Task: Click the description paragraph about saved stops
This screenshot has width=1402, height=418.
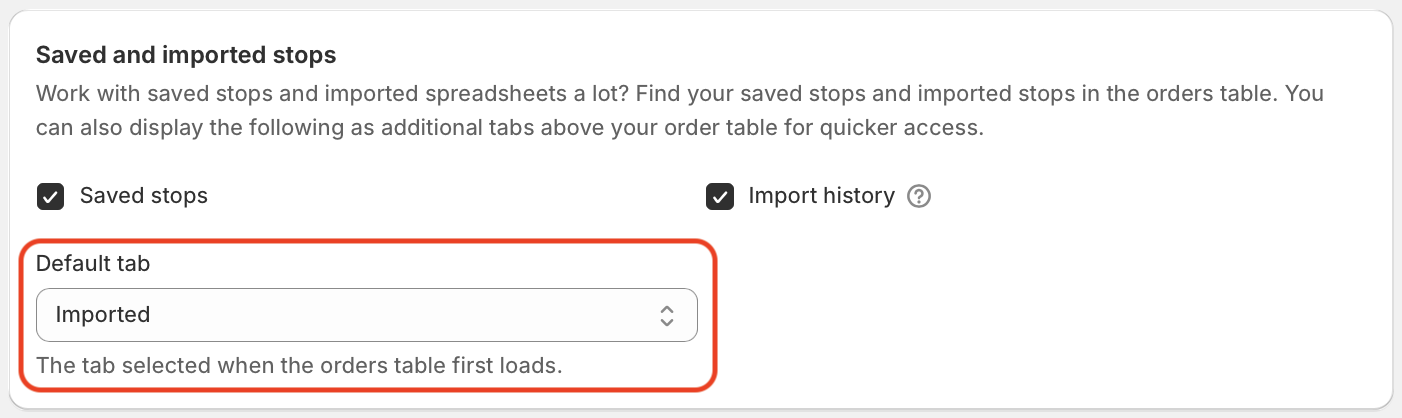Action: 680,111
